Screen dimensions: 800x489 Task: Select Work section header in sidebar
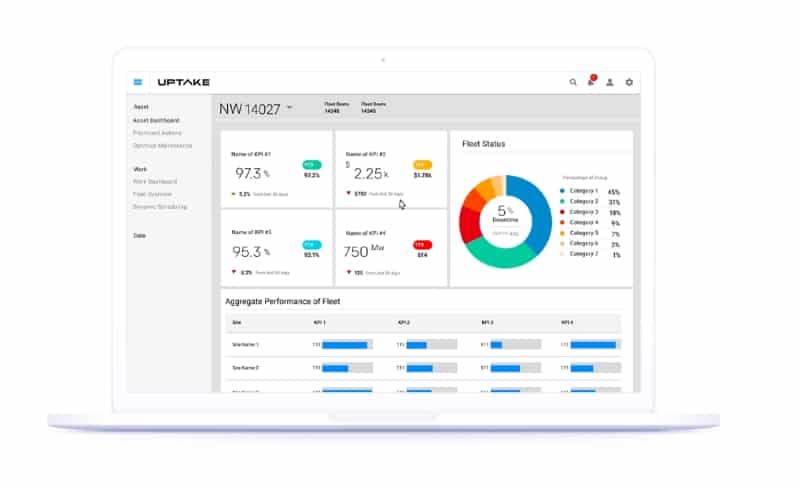pos(140,169)
